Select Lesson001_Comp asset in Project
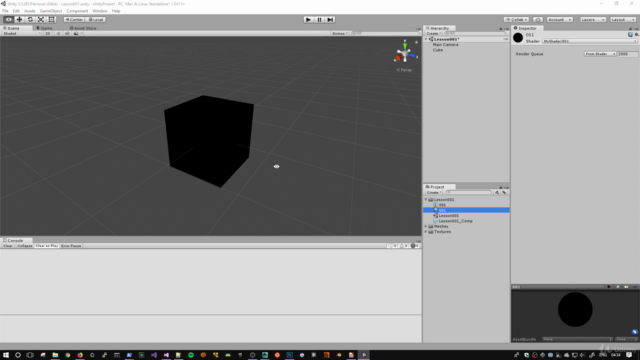 (x=455, y=221)
